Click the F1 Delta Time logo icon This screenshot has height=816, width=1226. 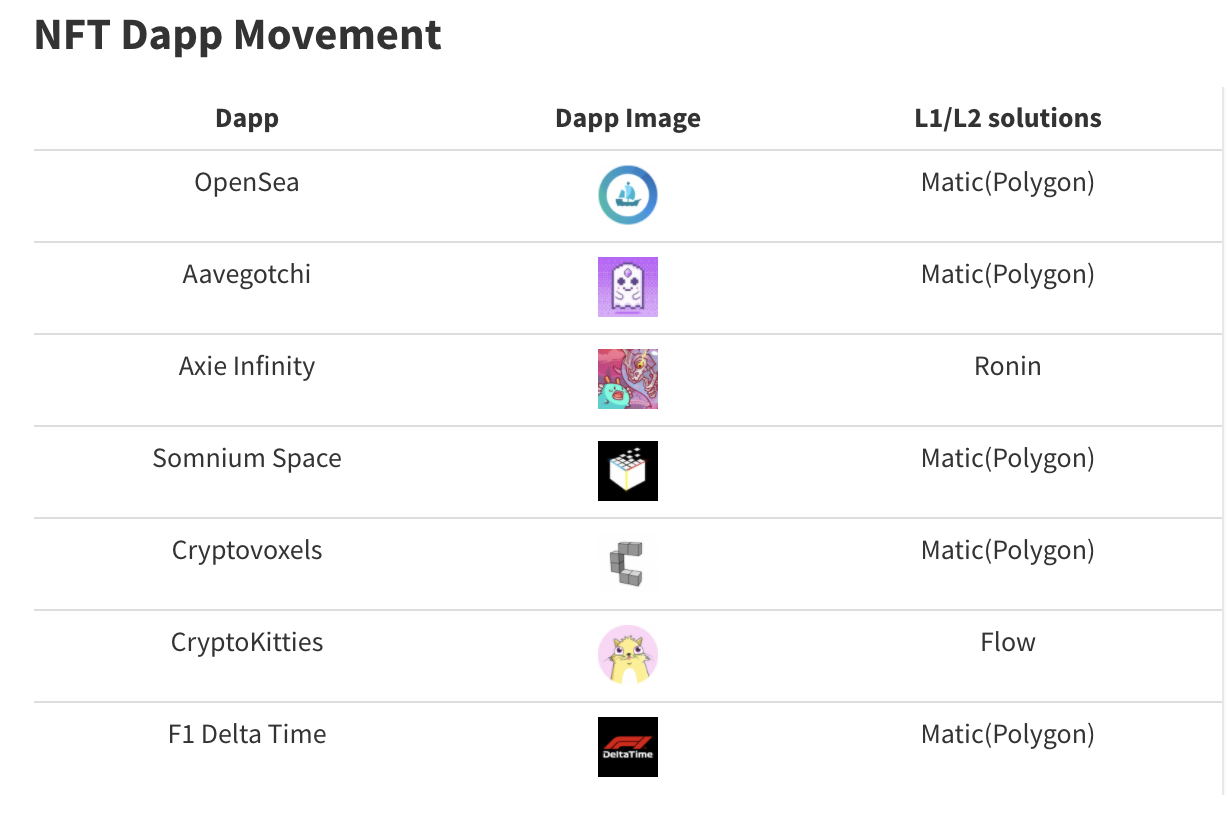(x=627, y=747)
